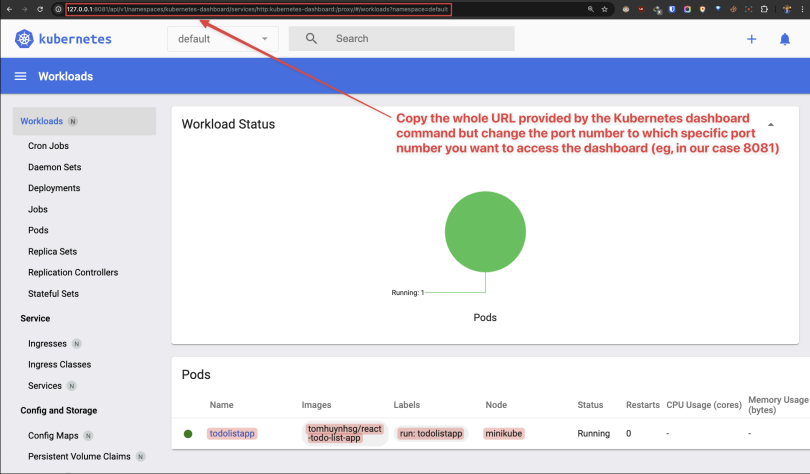Viewport: 810px width, 474px height.
Task: Open the browser three-dot menu
Action: pos(802,9)
